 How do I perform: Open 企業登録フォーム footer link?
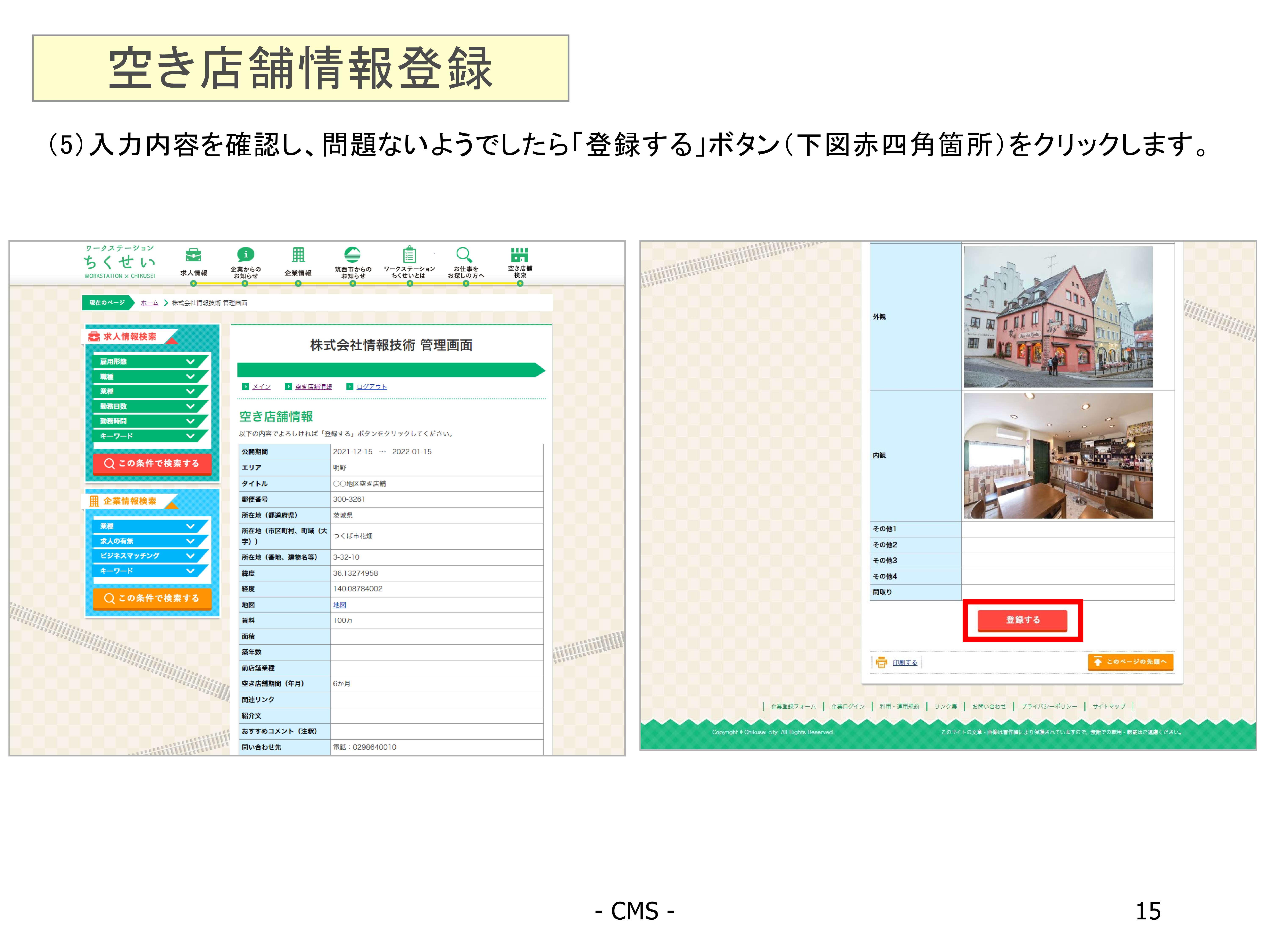coord(793,706)
